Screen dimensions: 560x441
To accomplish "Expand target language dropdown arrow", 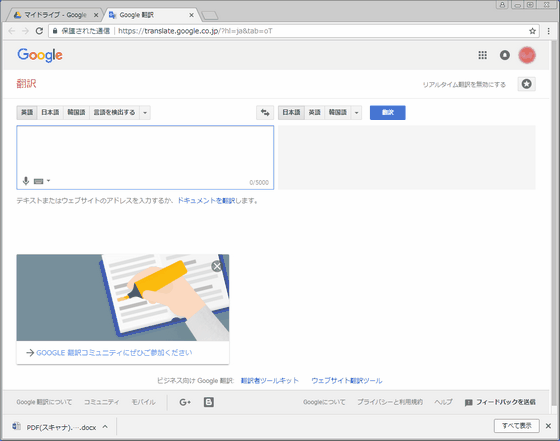I will tap(356, 112).
